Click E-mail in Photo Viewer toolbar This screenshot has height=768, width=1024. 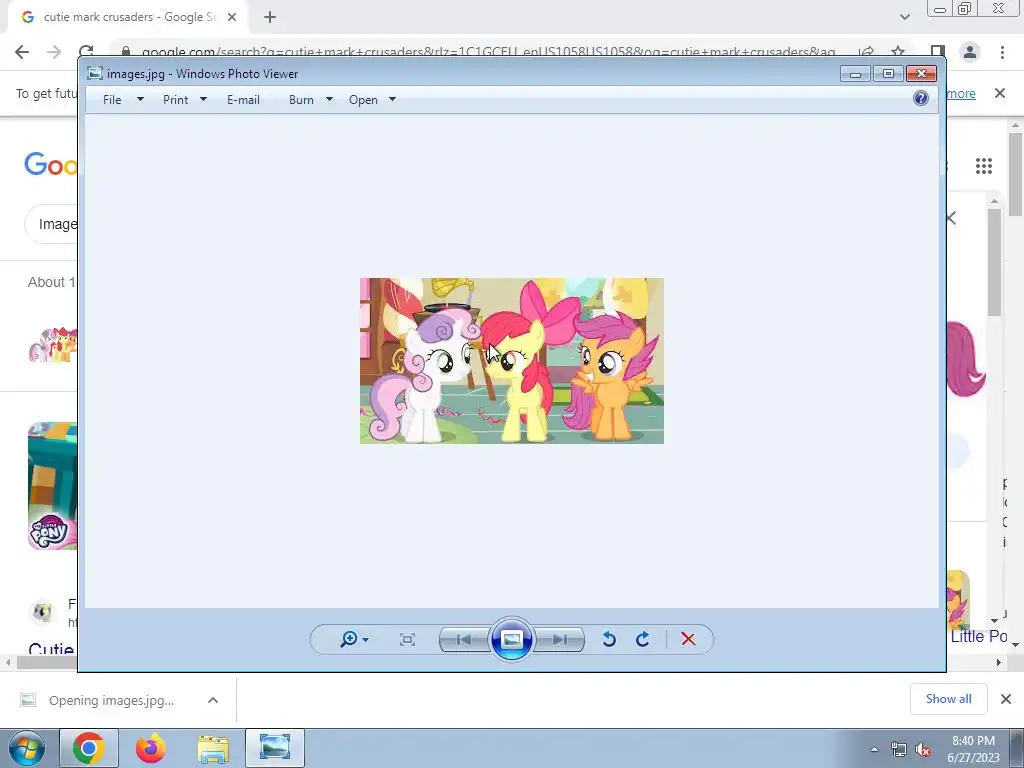point(244,100)
